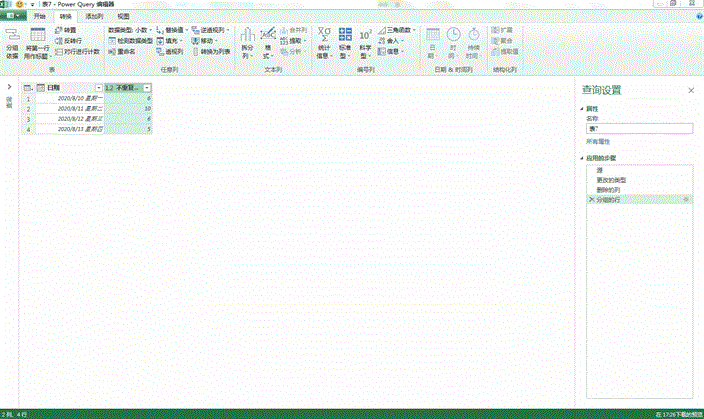The height and width of the screenshot is (419, 704).
Task: Click the 所有属性 link
Action: (x=599, y=141)
